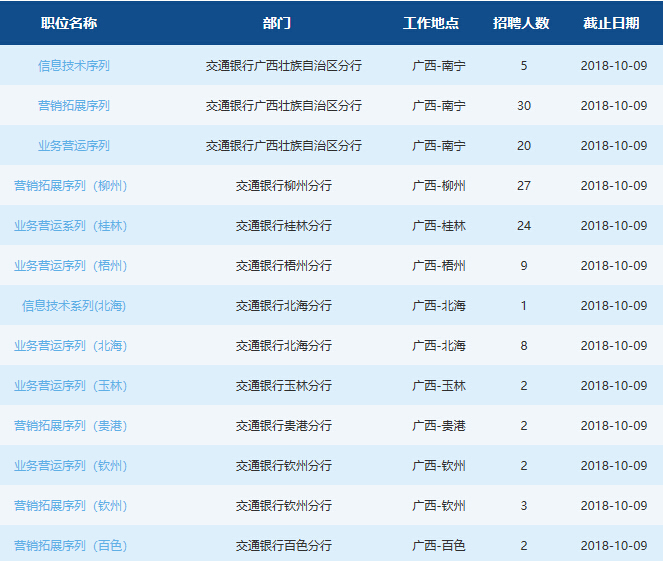
Task: Open 营销拓展序列（钦州） job link
Action: (71, 505)
